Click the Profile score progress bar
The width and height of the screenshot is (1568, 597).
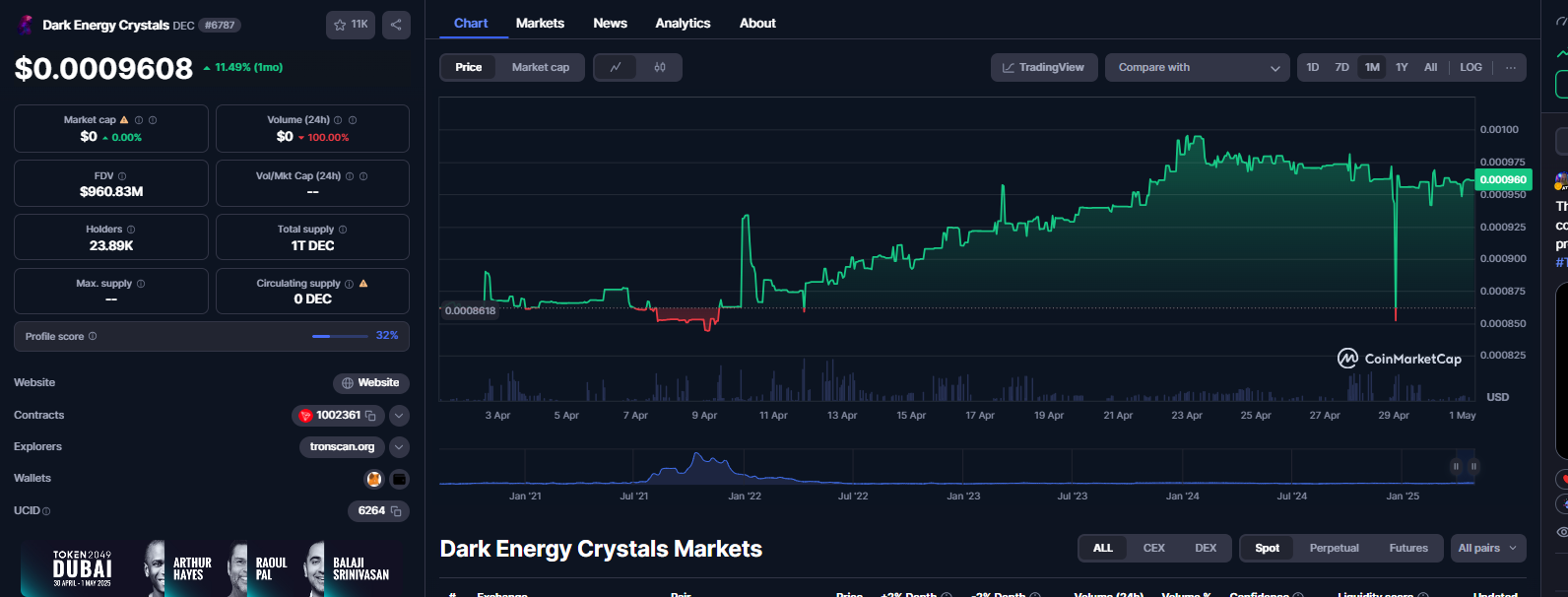pyautogui.click(x=340, y=336)
